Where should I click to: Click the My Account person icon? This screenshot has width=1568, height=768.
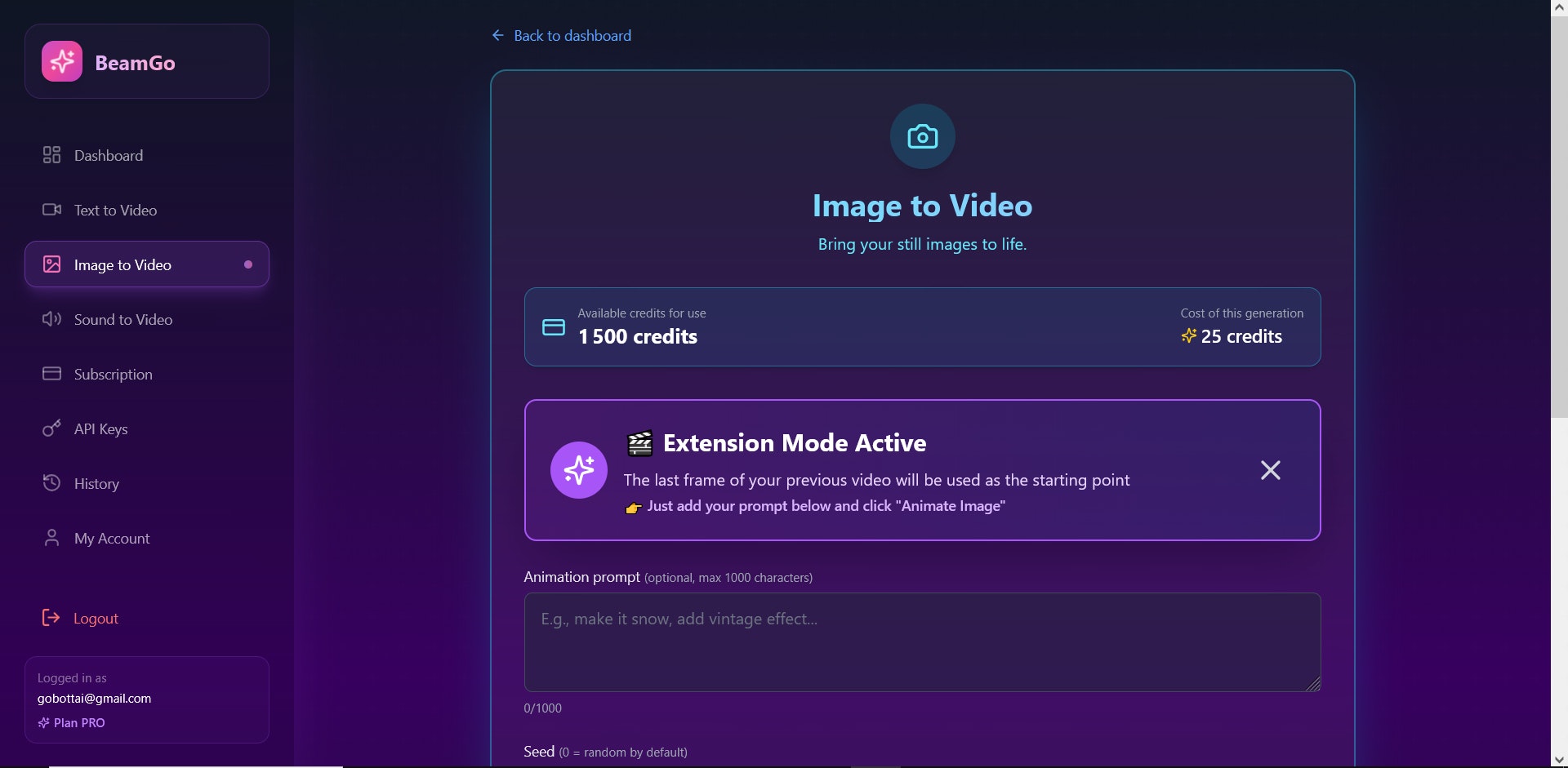click(x=51, y=538)
